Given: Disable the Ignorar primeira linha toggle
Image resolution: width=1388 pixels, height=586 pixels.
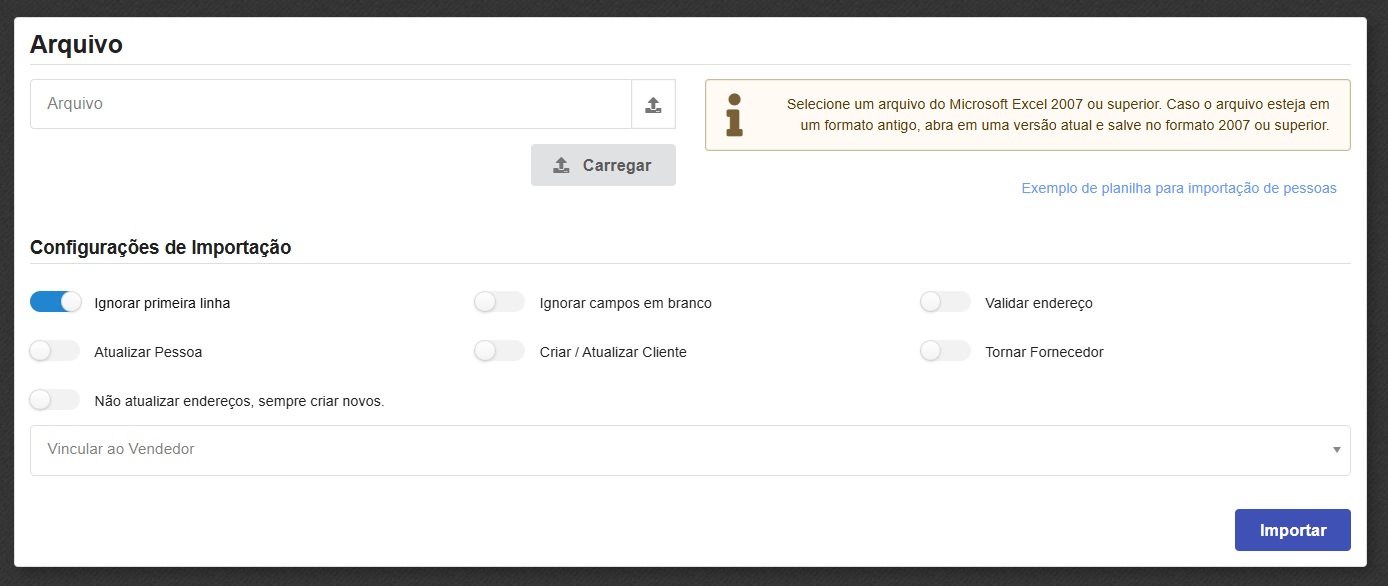Looking at the screenshot, I should pyautogui.click(x=56, y=302).
